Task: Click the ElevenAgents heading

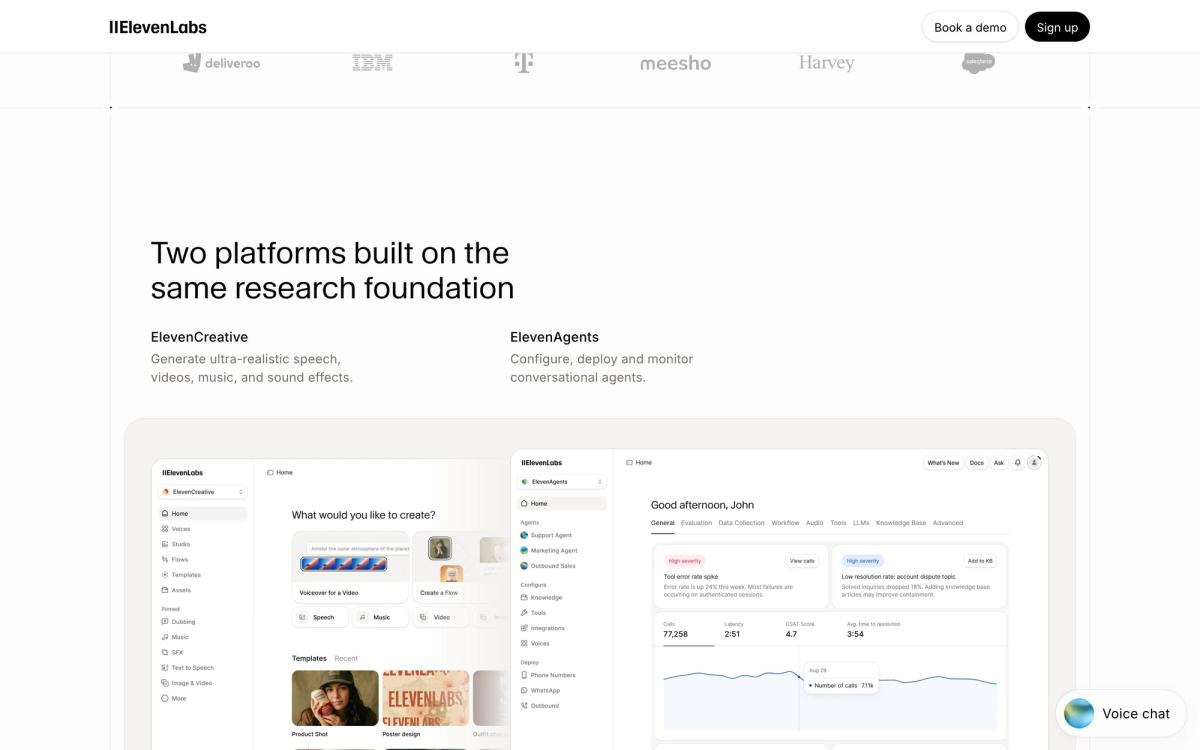Action: (x=555, y=337)
